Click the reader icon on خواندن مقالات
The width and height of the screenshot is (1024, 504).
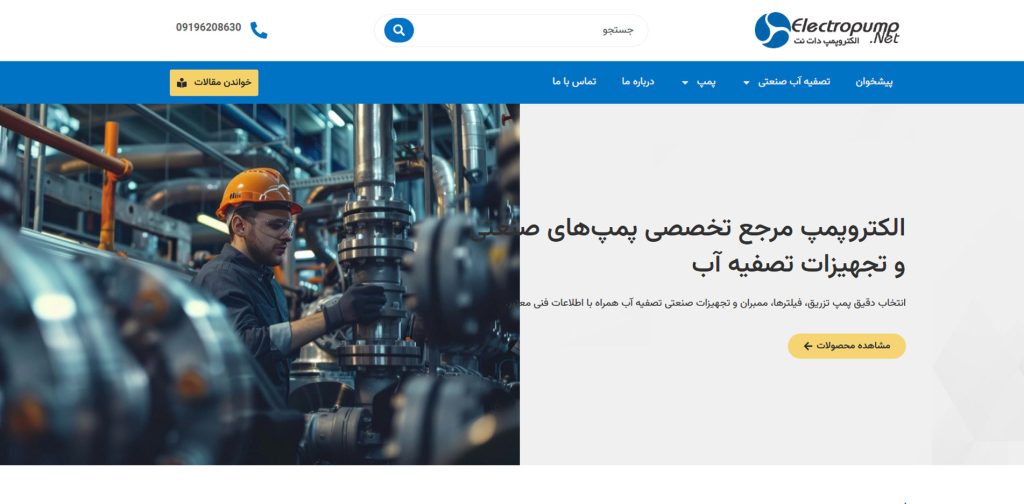tap(182, 83)
